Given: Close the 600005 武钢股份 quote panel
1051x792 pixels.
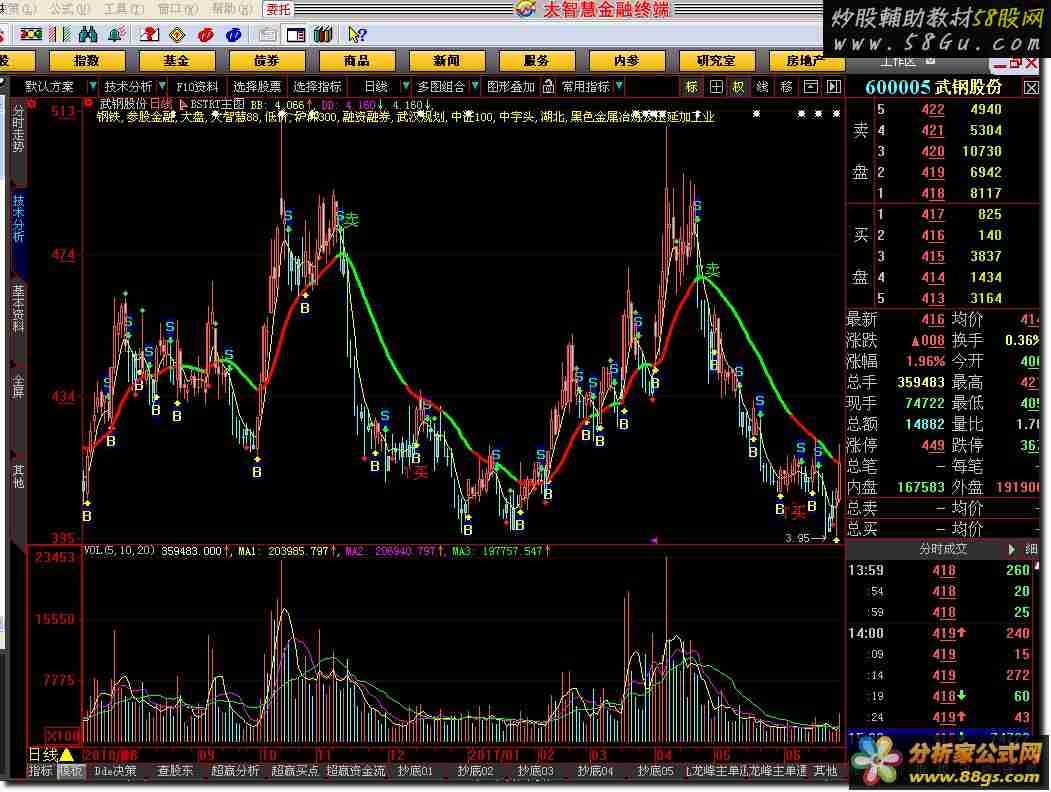Looking at the screenshot, I should (x=1031, y=87).
